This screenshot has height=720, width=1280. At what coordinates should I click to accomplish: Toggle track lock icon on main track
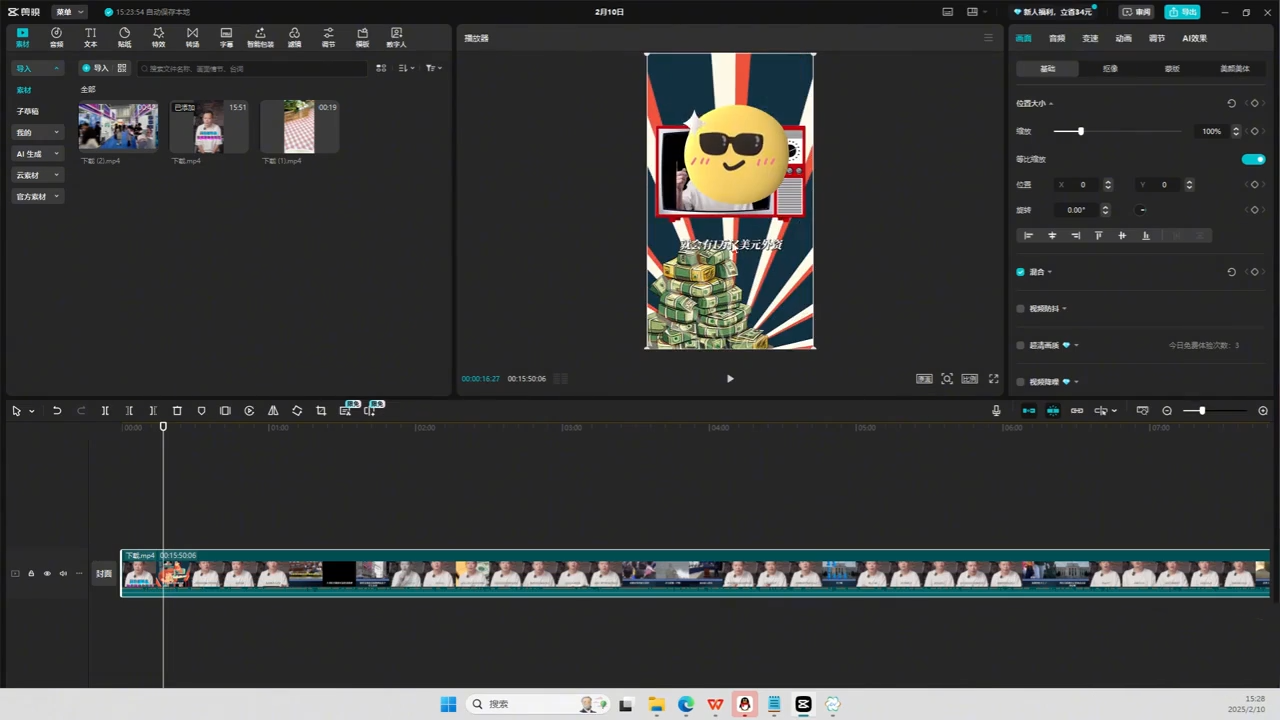point(31,574)
